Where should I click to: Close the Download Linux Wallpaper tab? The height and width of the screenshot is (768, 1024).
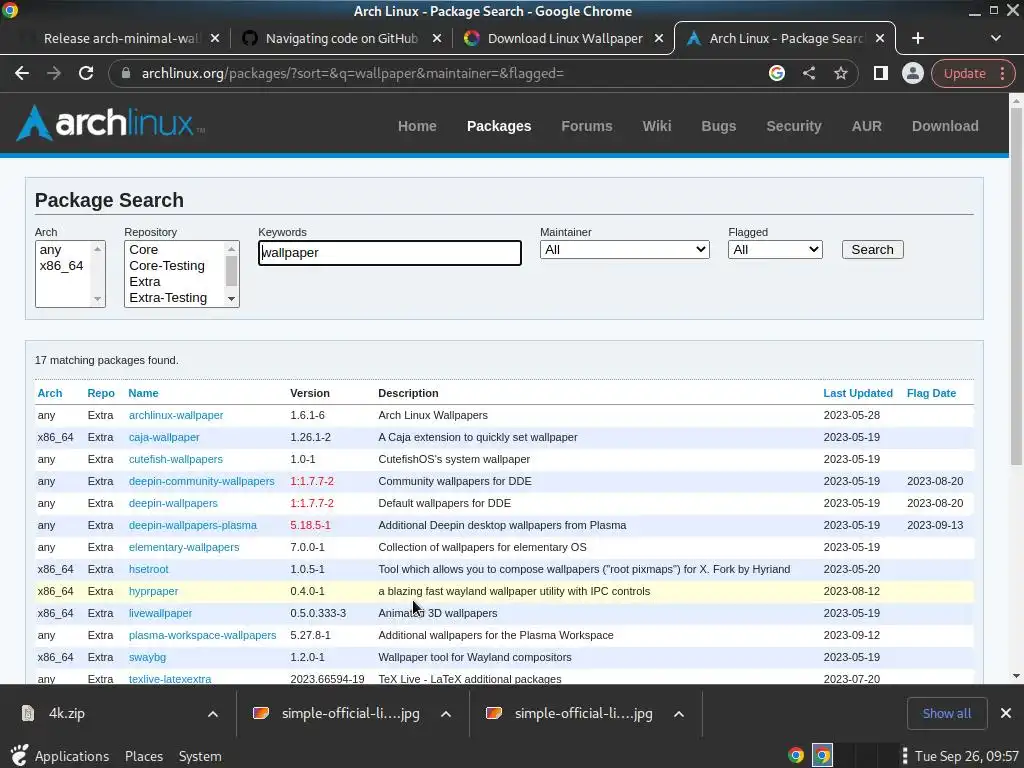pyautogui.click(x=659, y=39)
